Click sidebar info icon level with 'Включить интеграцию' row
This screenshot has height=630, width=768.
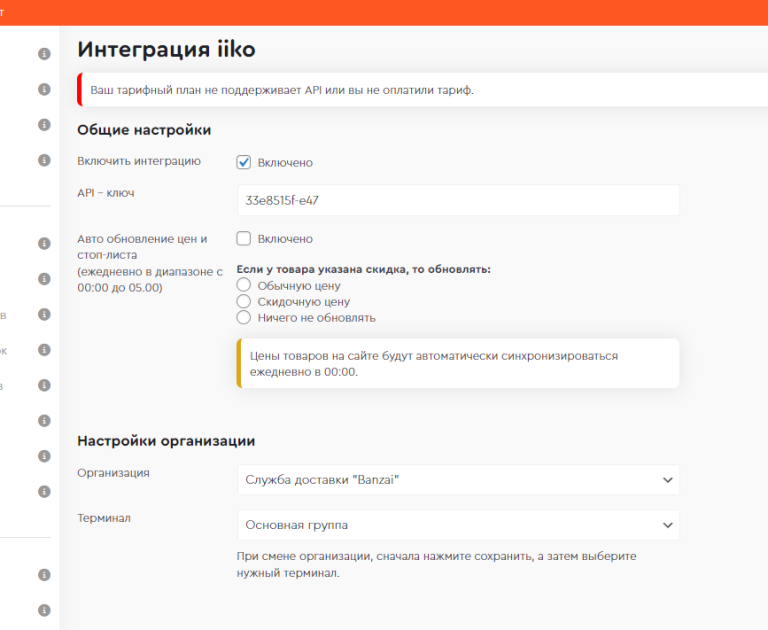click(44, 160)
